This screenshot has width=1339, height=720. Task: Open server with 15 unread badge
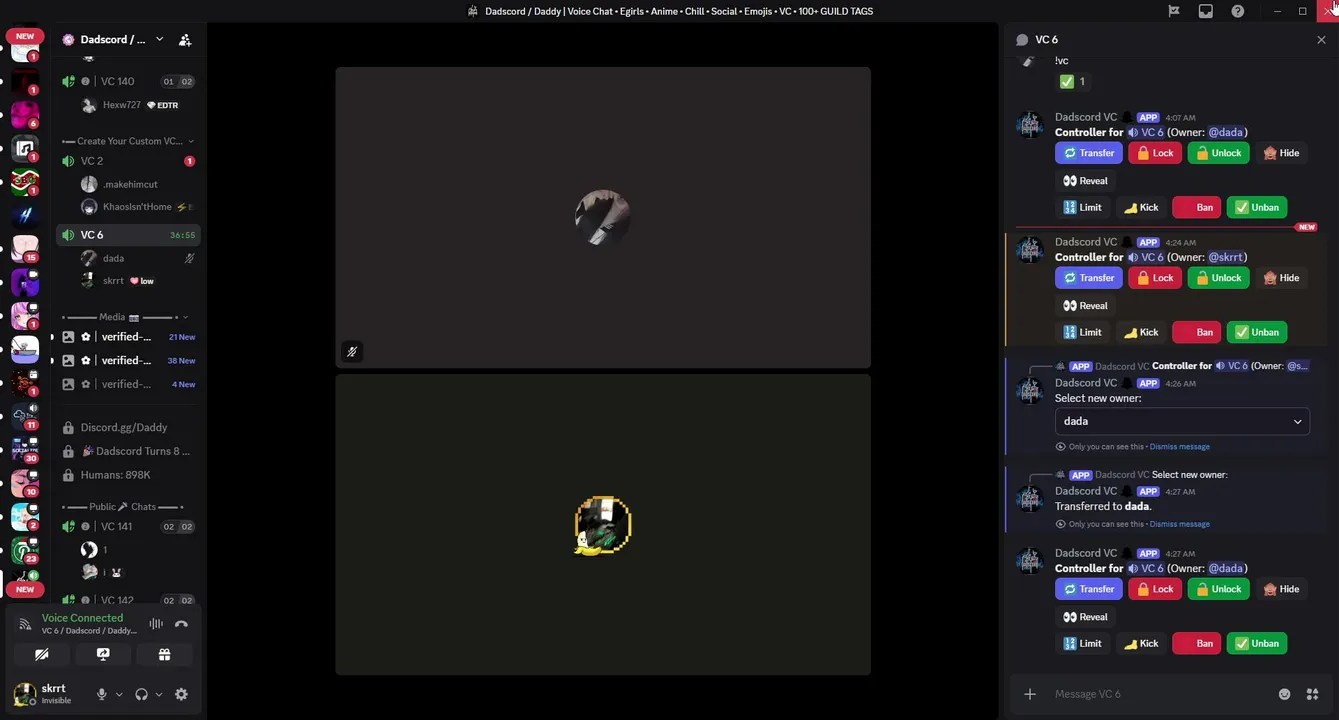(x=25, y=248)
